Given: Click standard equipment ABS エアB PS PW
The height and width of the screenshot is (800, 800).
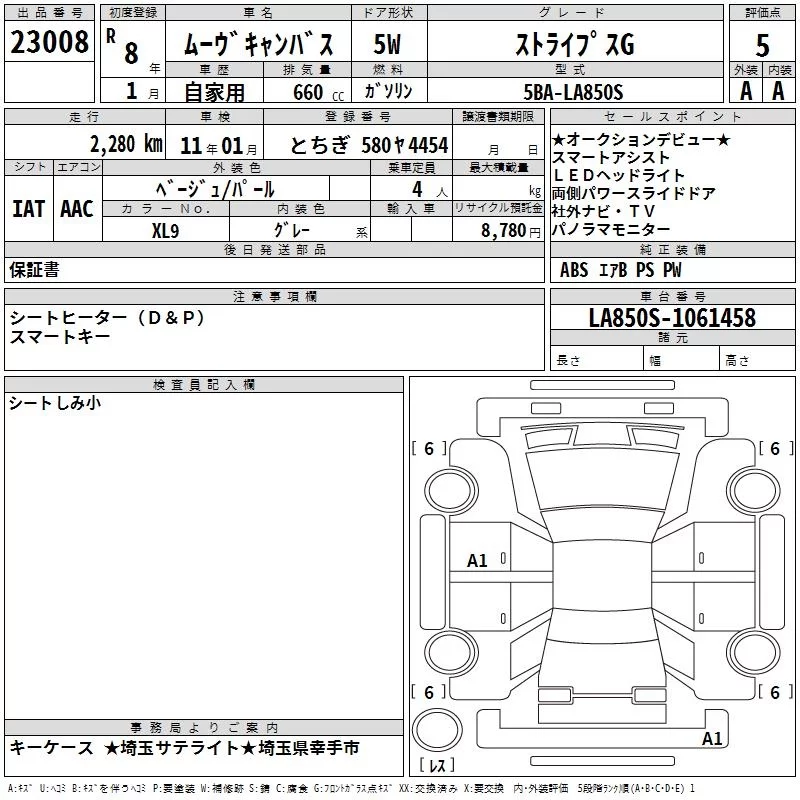Looking at the screenshot, I should click(x=620, y=270).
